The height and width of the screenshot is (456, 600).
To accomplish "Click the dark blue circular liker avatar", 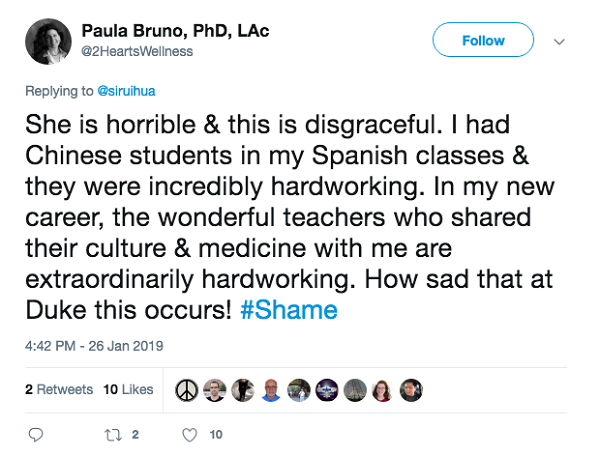I will [x=326, y=390].
